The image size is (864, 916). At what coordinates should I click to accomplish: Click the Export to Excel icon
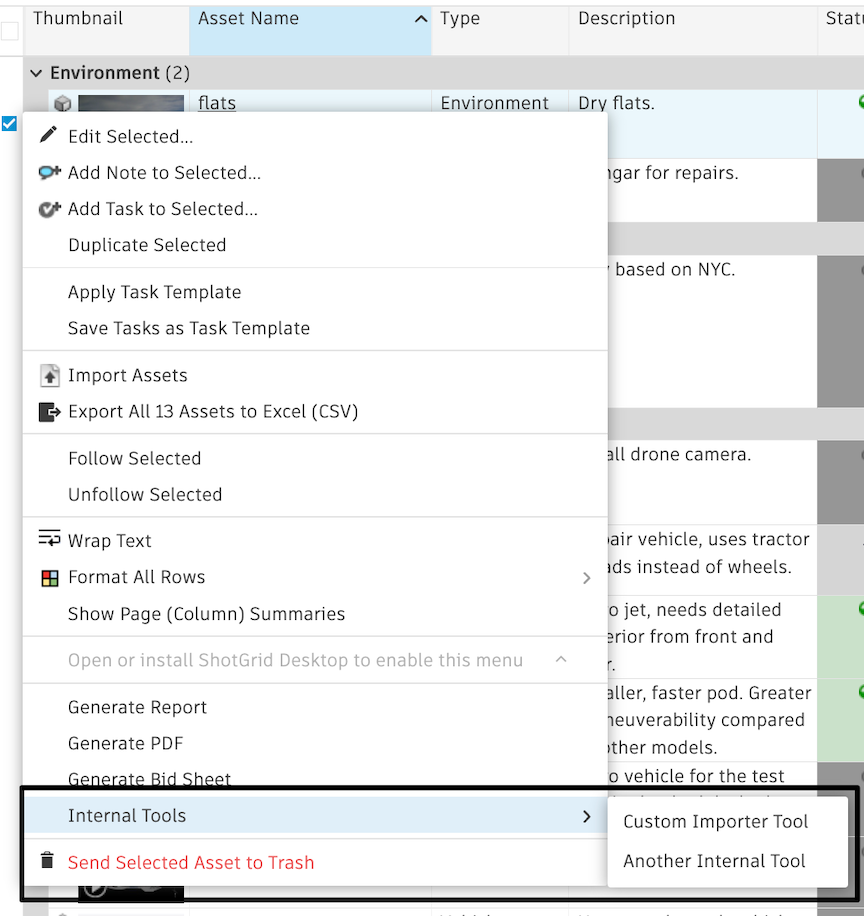tap(50, 412)
